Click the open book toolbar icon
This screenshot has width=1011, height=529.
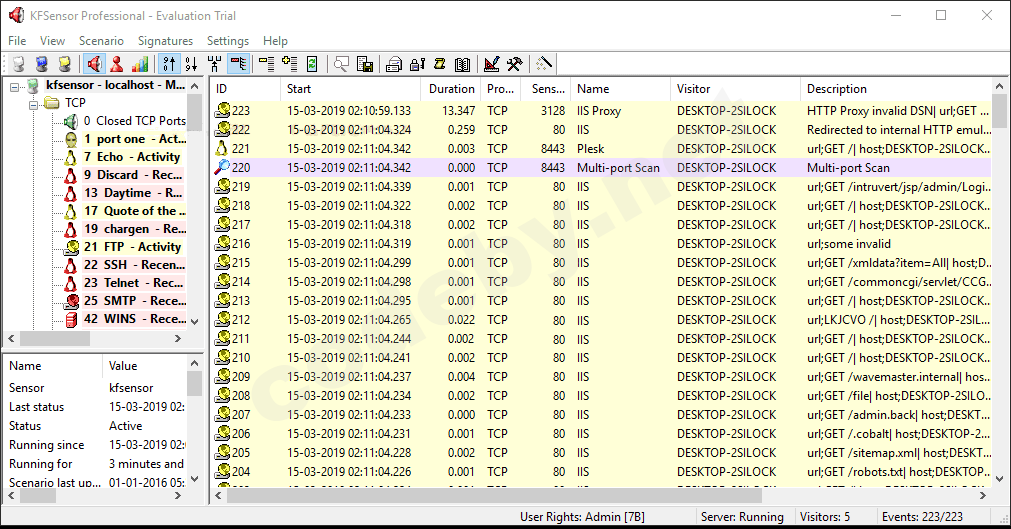pos(462,64)
